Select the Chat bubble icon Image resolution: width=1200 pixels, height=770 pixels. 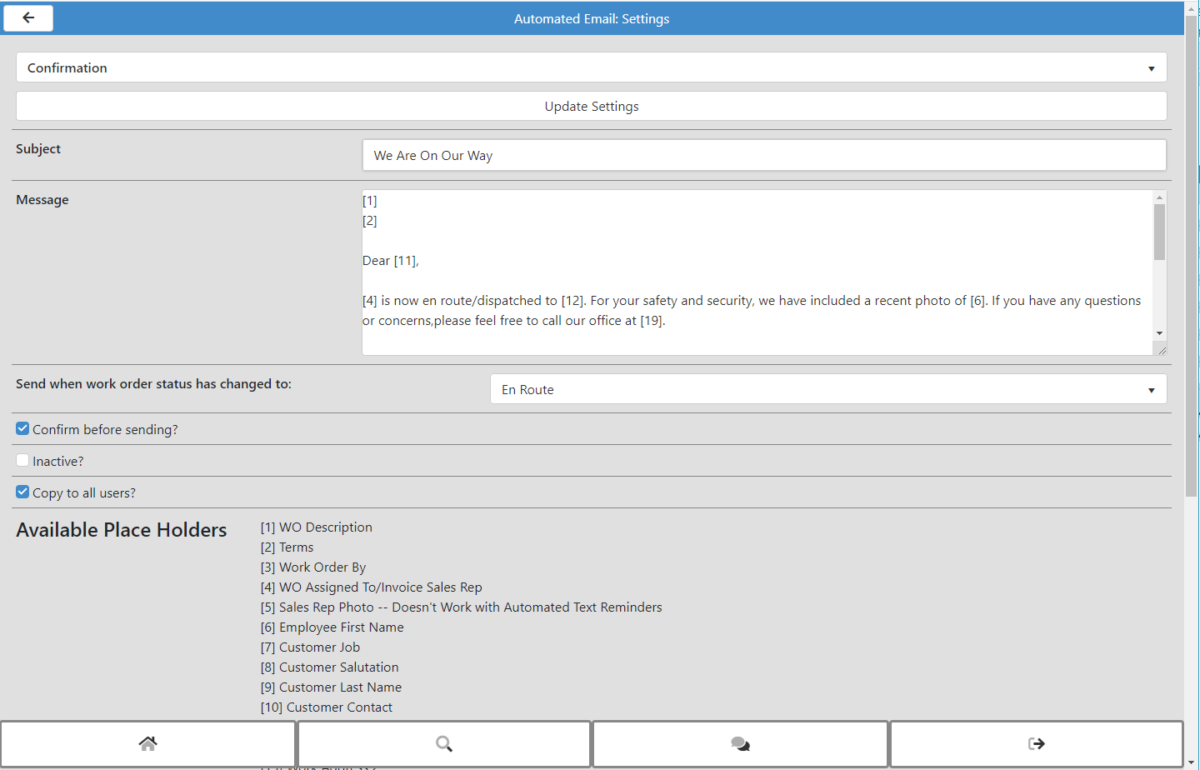pyautogui.click(x=739, y=743)
